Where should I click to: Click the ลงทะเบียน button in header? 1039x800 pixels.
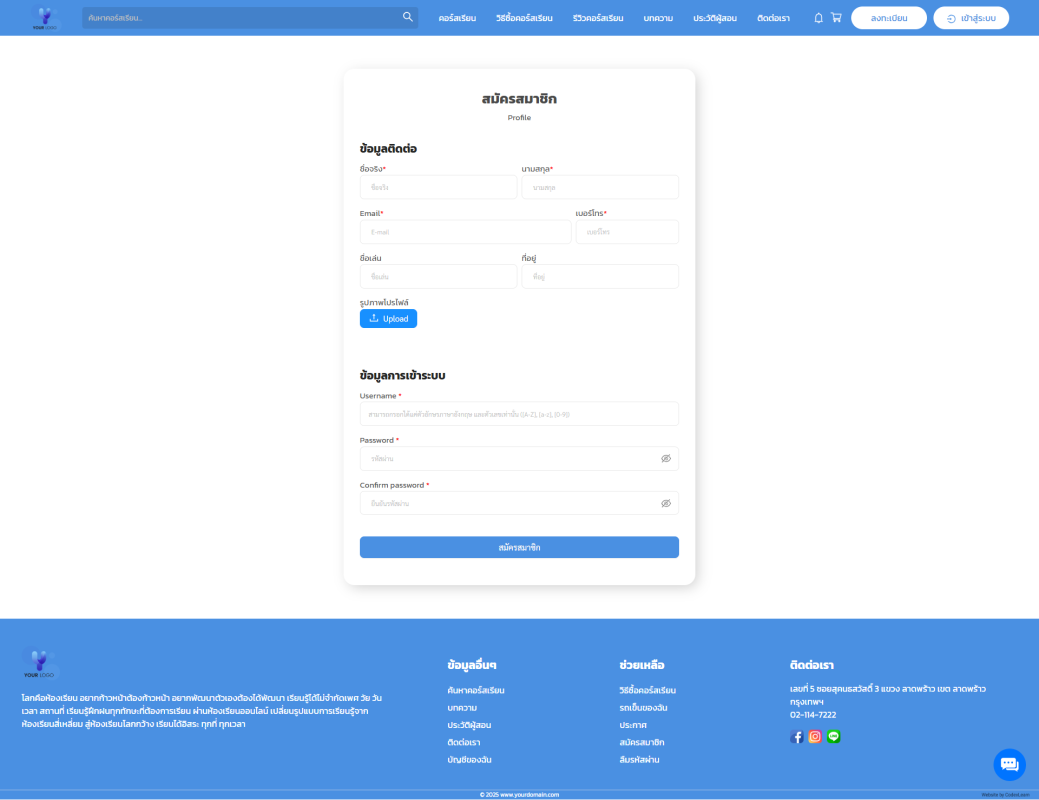point(888,18)
